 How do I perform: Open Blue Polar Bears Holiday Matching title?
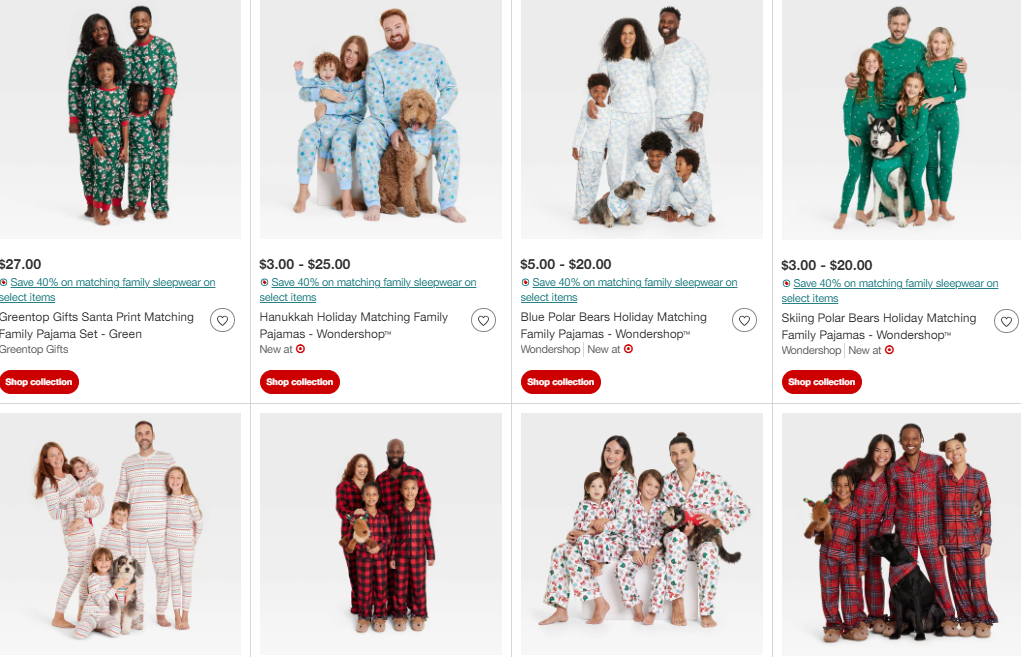(613, 326)
